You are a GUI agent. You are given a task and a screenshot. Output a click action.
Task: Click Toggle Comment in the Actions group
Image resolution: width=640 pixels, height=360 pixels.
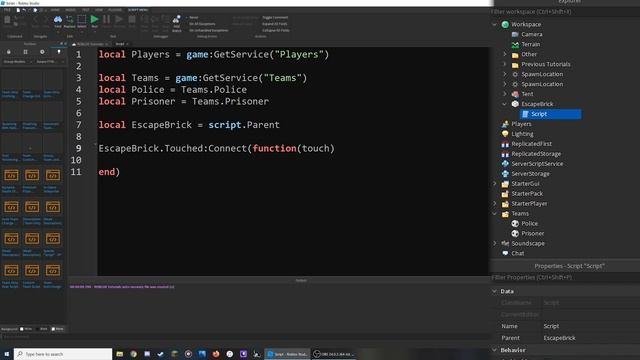click(275, 18)
